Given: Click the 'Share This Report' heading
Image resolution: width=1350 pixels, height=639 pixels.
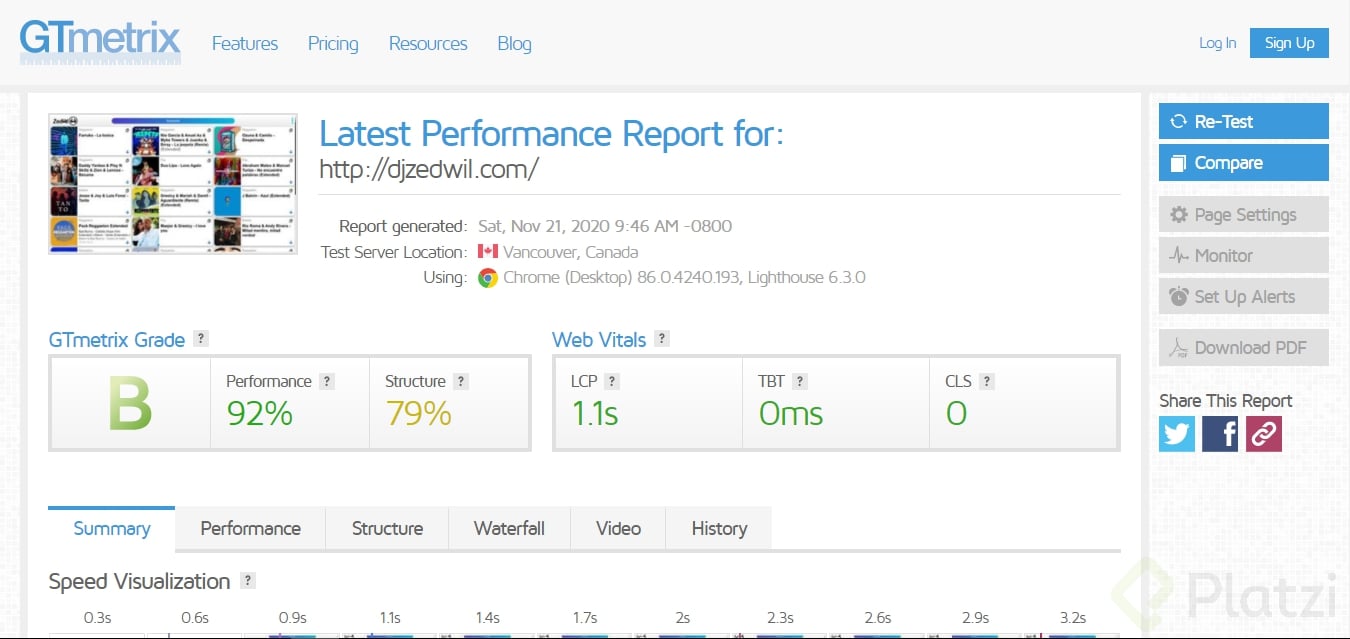Looking at the screenshot, I should click(x=1226, y=400).
